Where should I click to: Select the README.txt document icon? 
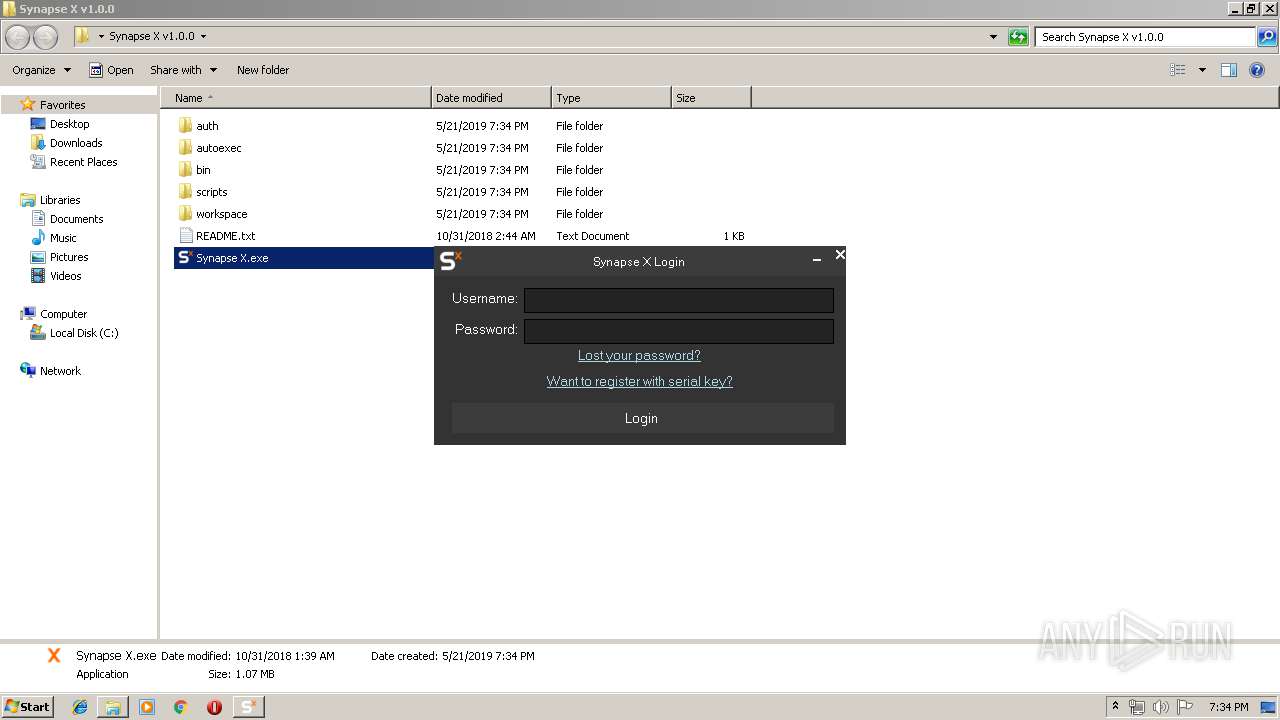185,236
